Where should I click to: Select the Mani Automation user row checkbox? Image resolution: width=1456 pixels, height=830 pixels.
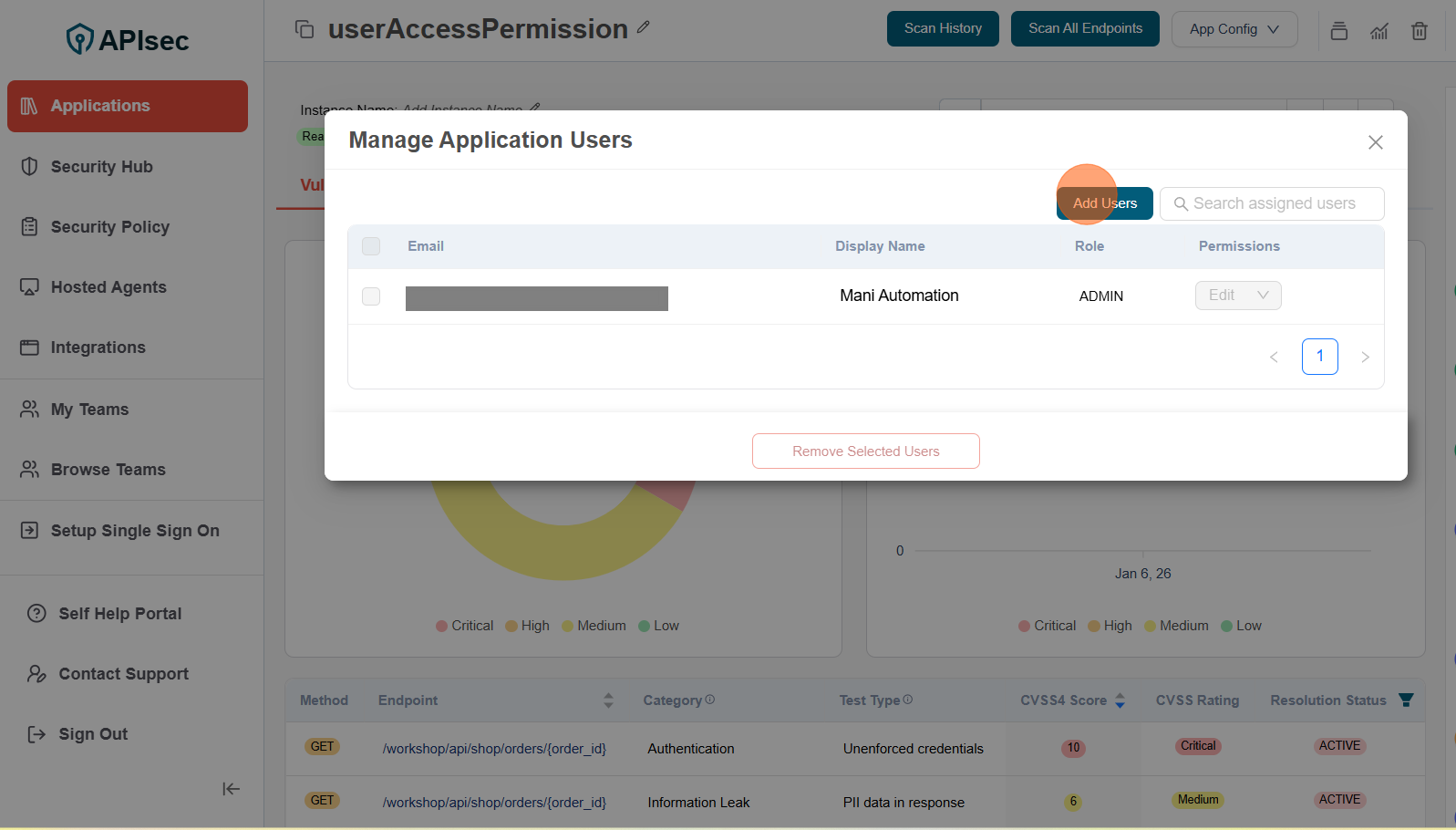(371, 296)
